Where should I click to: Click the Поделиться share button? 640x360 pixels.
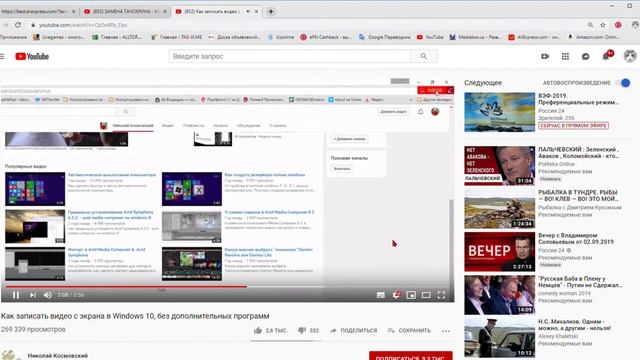tap(353, 331)
